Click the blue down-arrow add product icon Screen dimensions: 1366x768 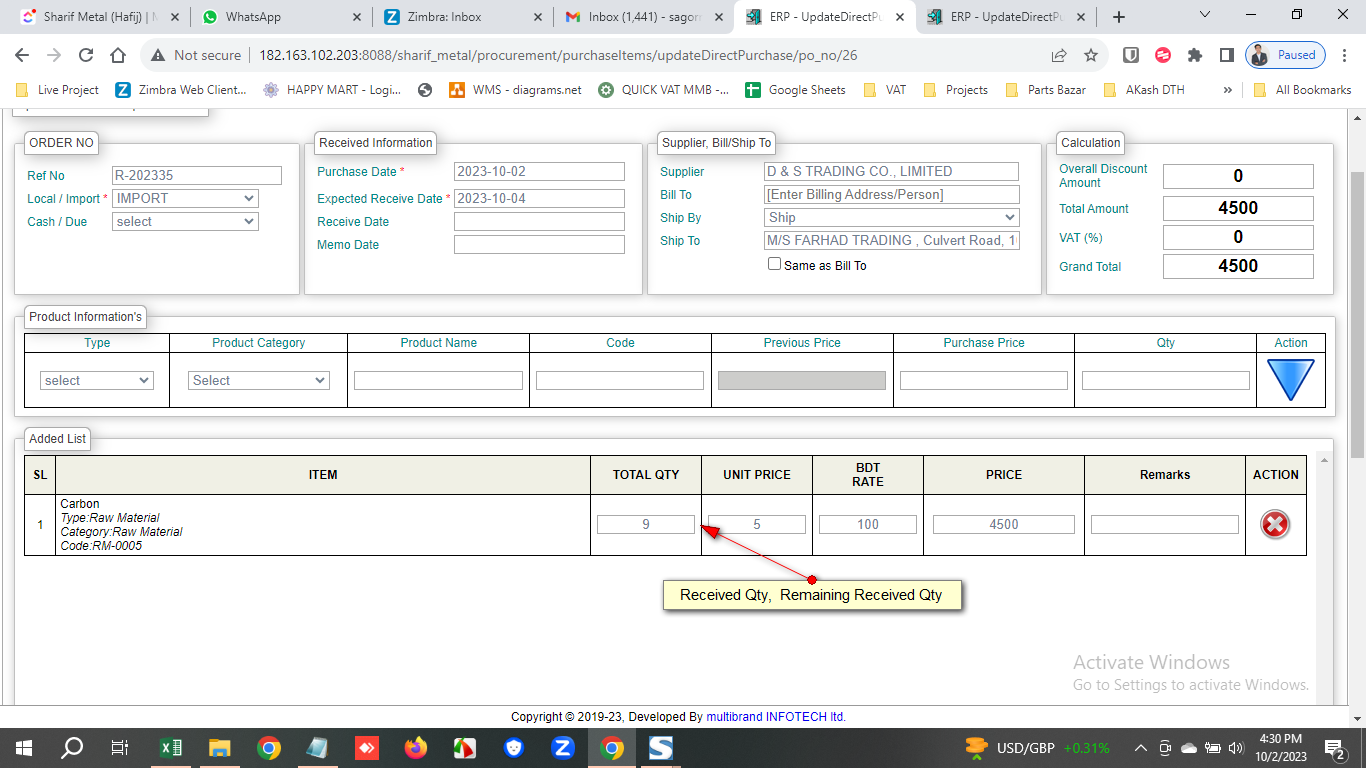click(x=1290, y=380)
